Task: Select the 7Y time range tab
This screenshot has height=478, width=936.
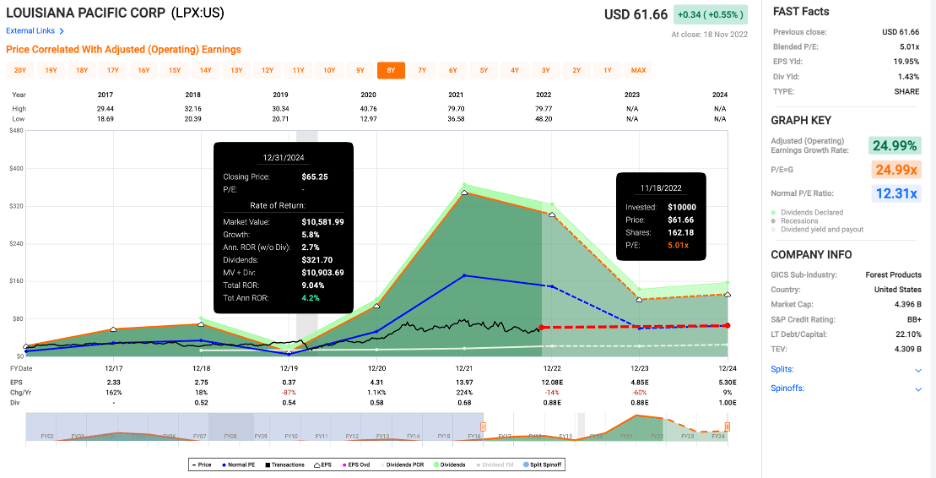Action: (x=422, y=70)
